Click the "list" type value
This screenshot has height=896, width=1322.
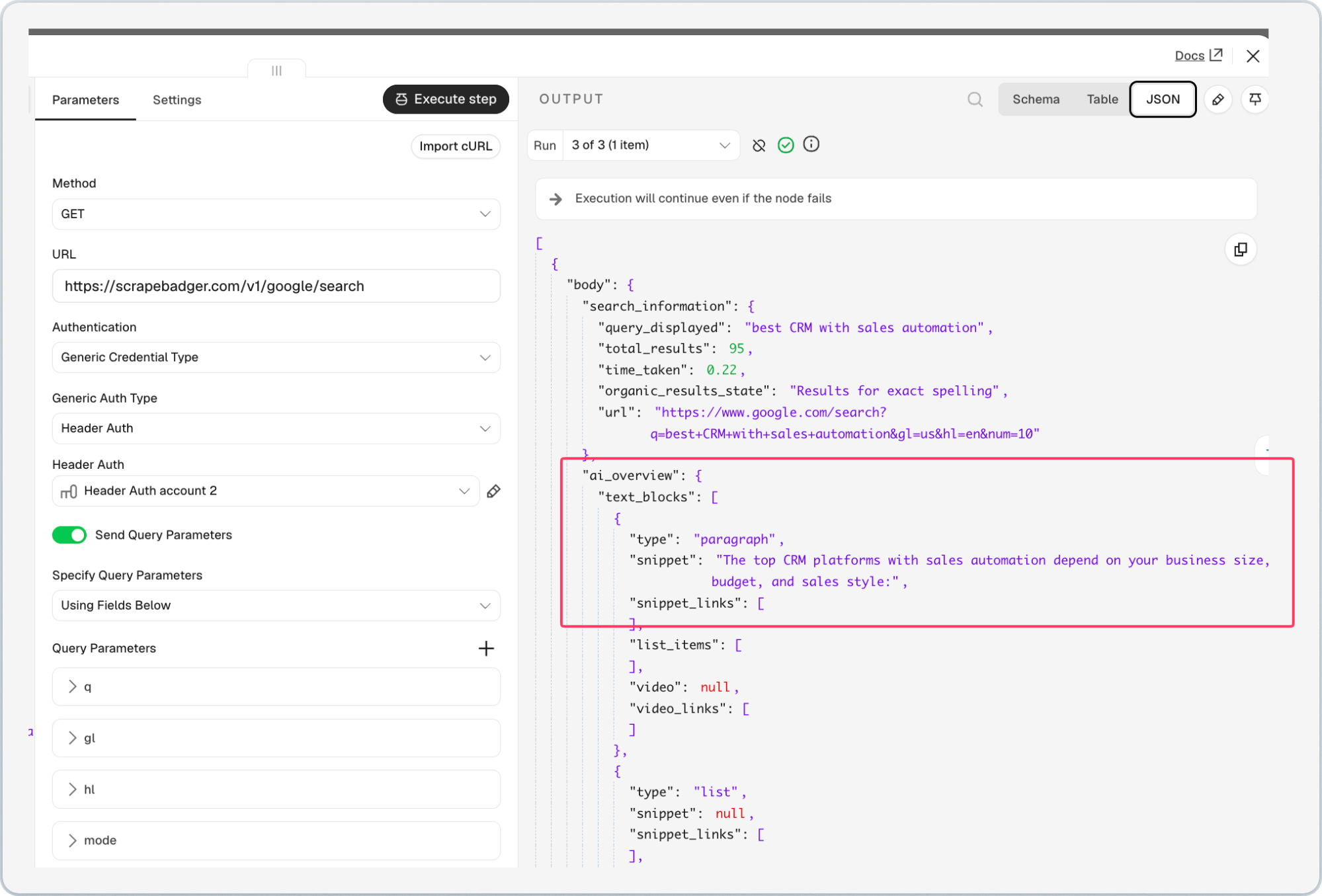click(x=716, y=792)
